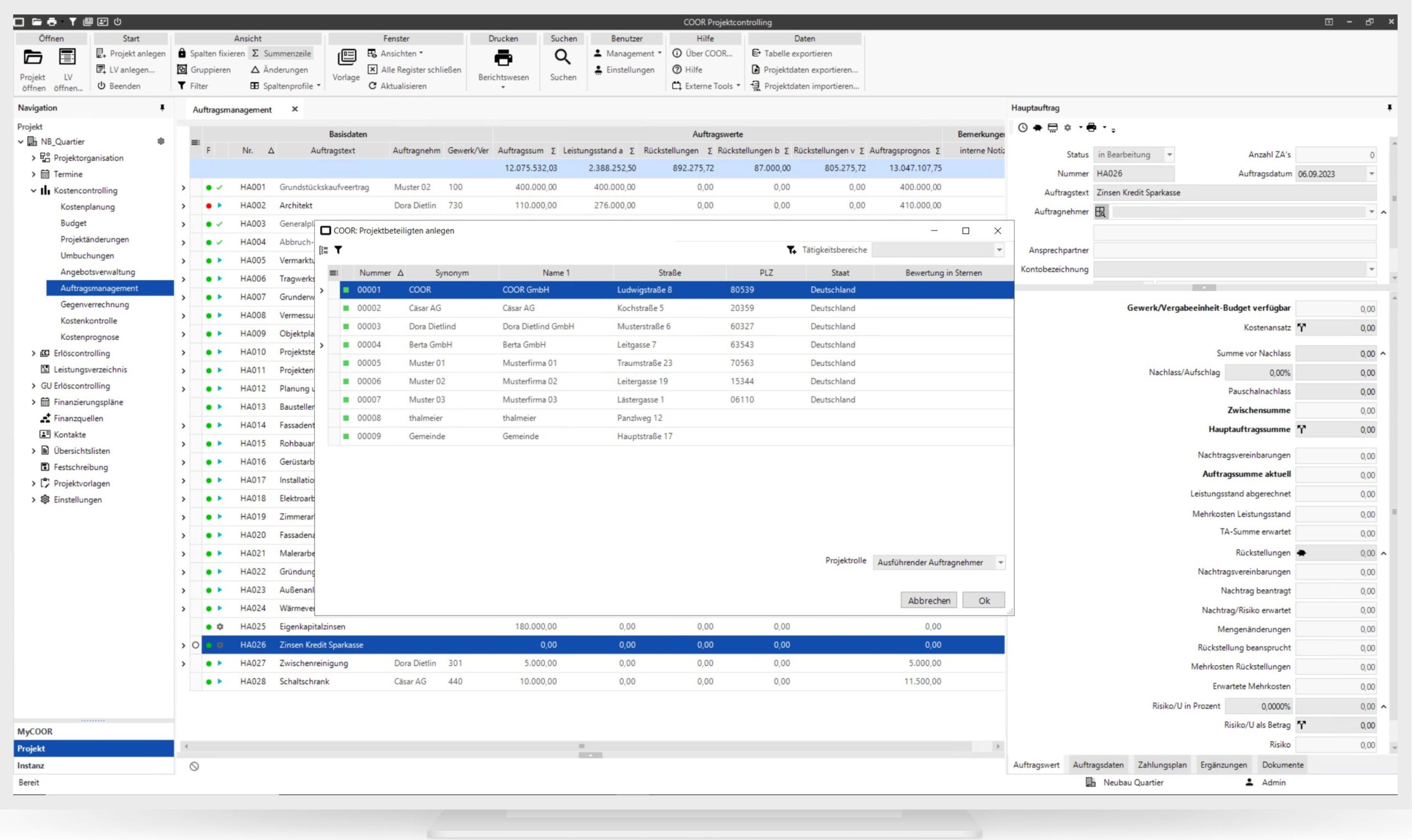Click the LV öffnen icon
This screenshot has width=1412, height=840.
pos(67,57)
